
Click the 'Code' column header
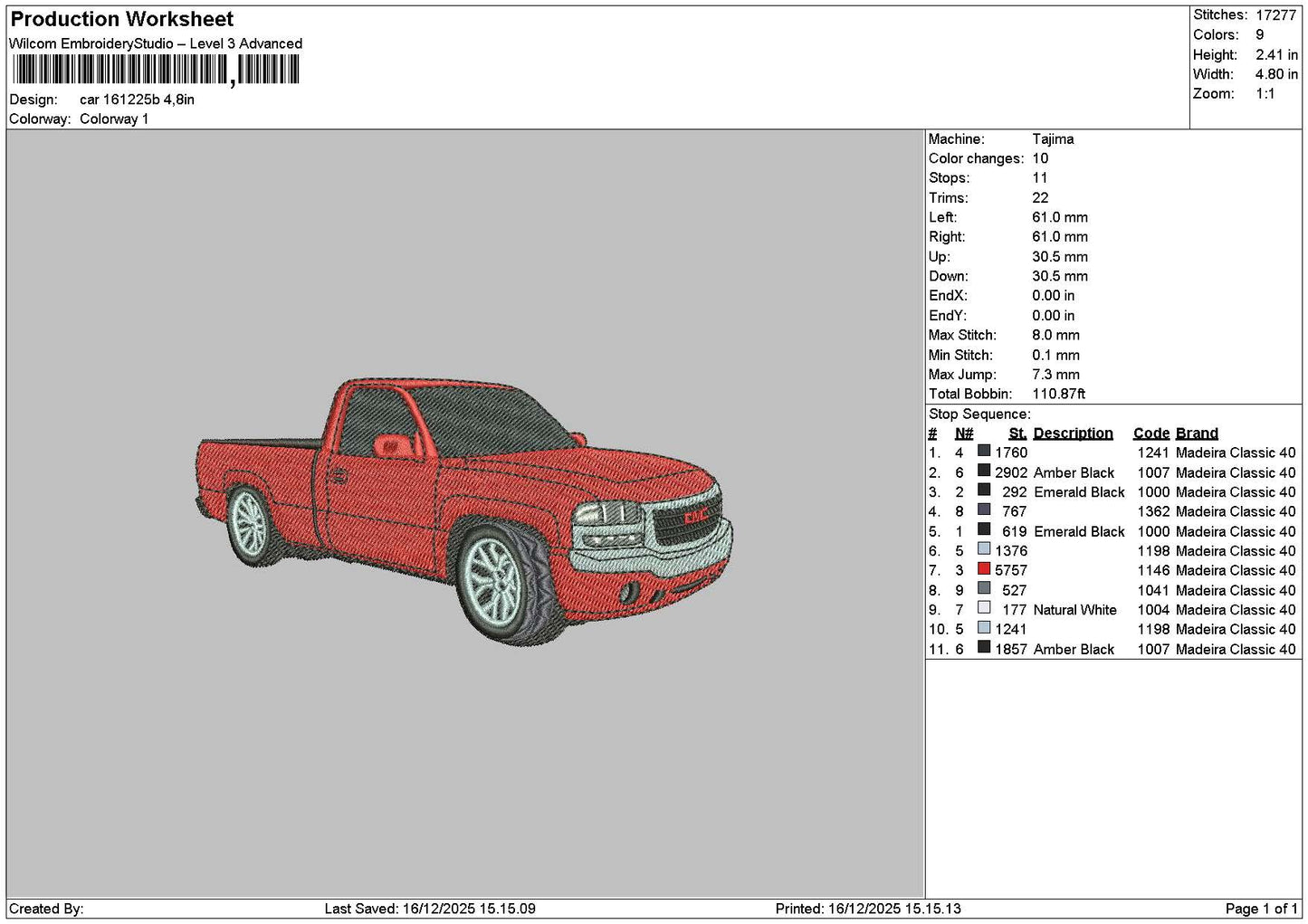1151,433
